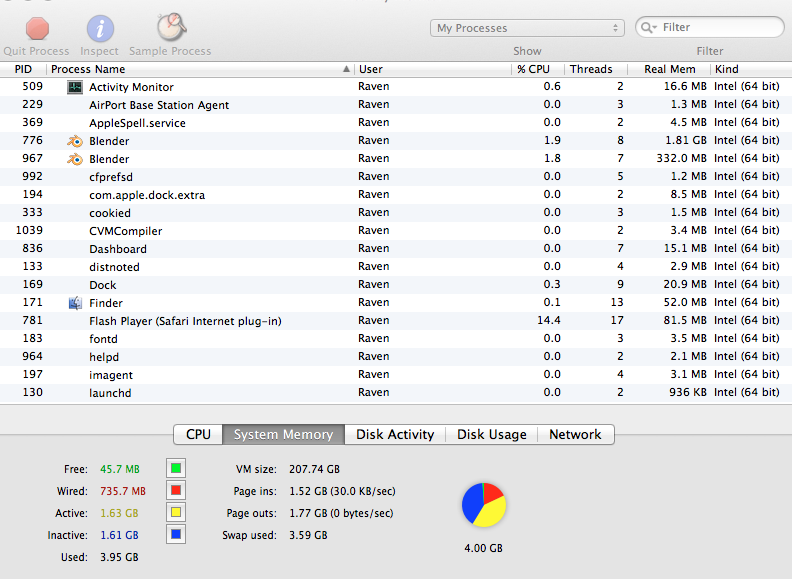Open the Disk Activity tab
The image size is (792, 579).
click(x=395, y=435)
